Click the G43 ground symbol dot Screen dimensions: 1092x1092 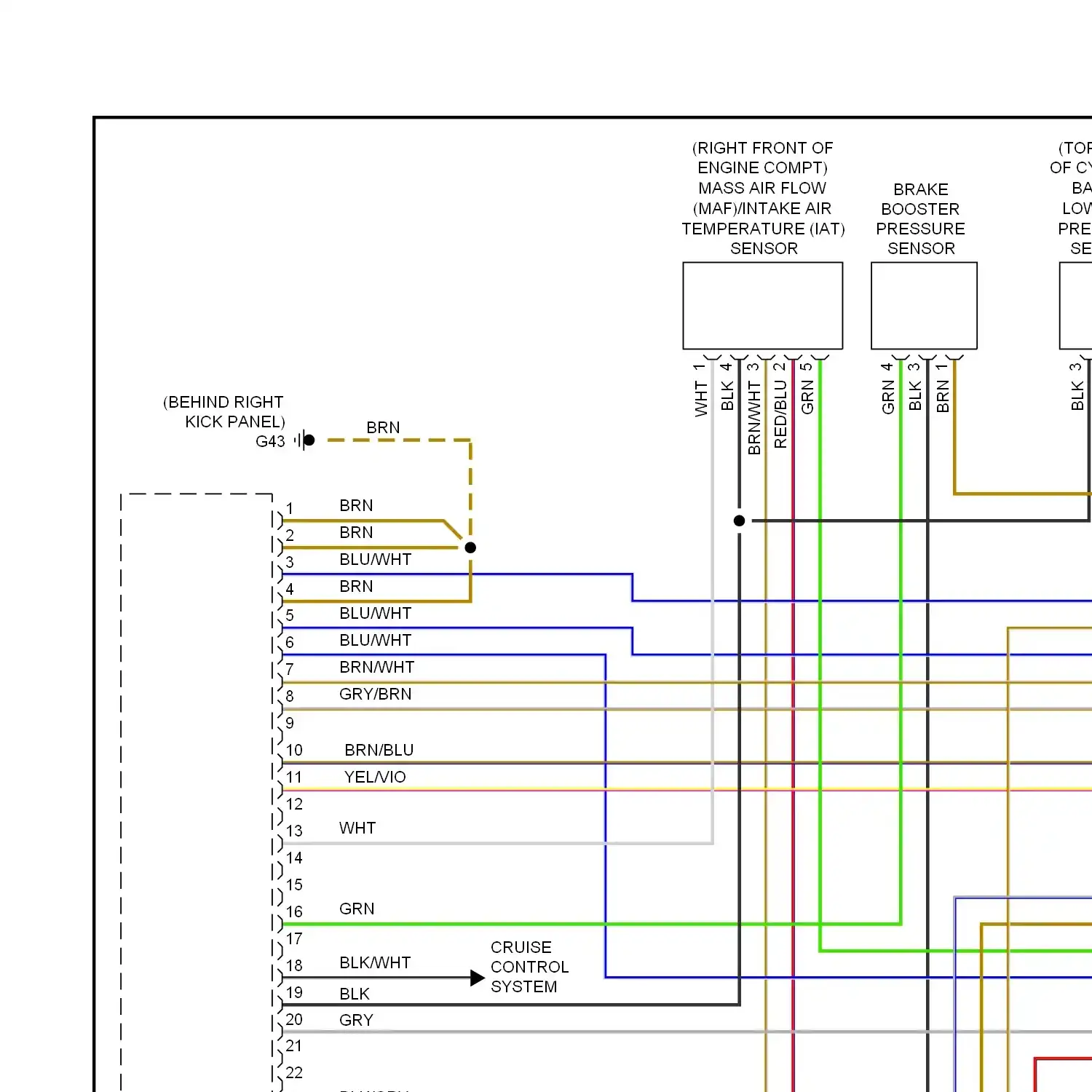[309, 440]
